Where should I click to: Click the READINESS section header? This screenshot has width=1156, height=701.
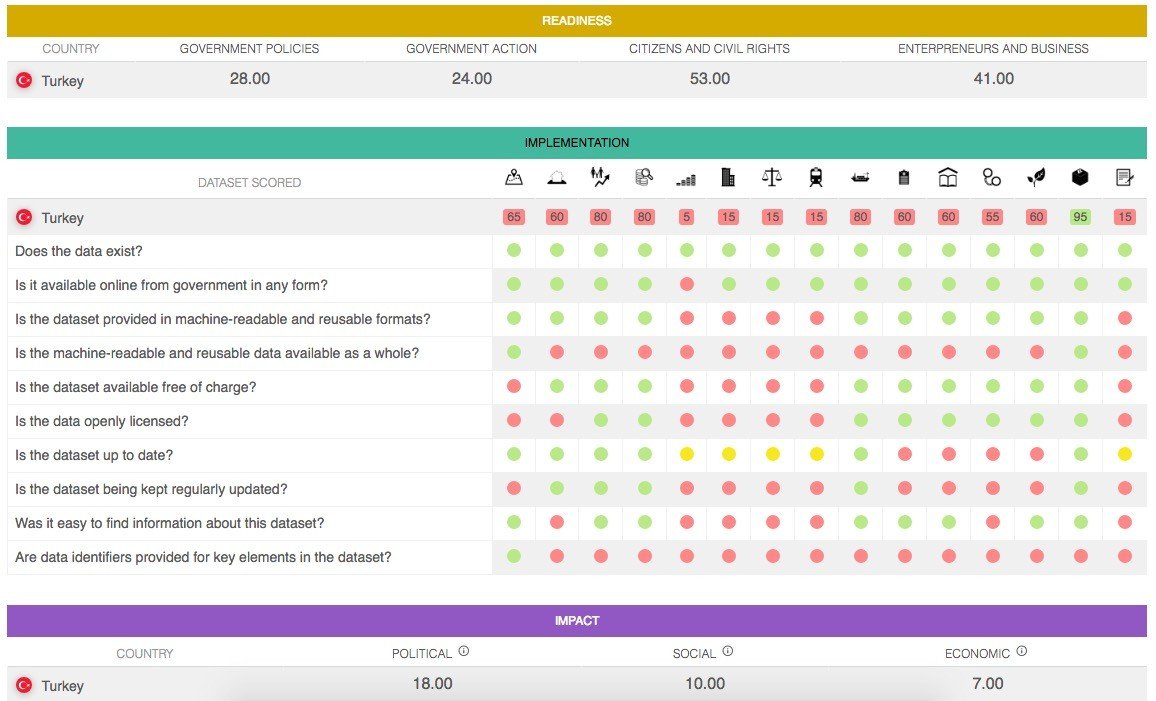(x=577, y=20)
